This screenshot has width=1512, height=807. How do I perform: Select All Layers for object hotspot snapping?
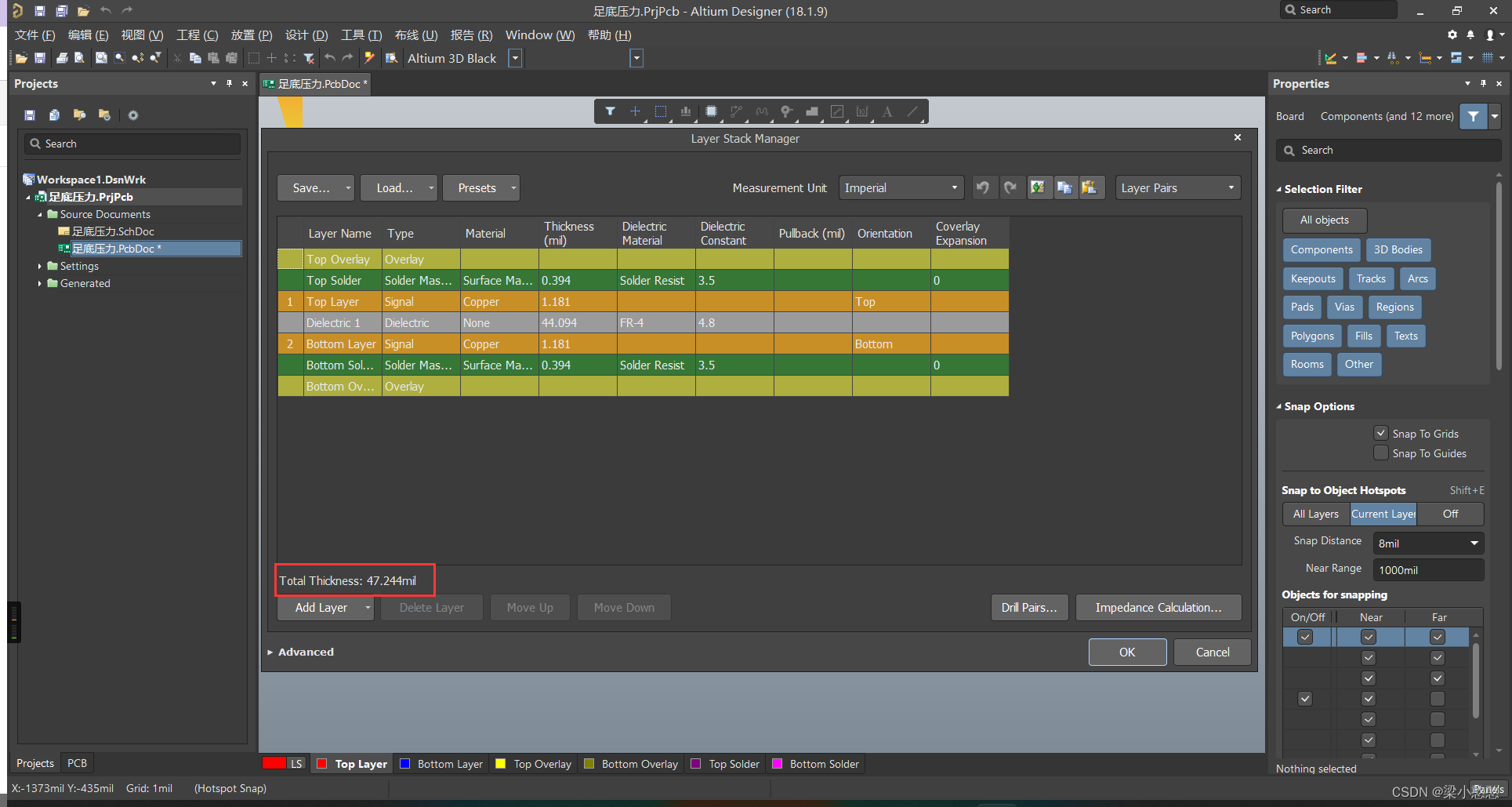[x=1315, y=514]
